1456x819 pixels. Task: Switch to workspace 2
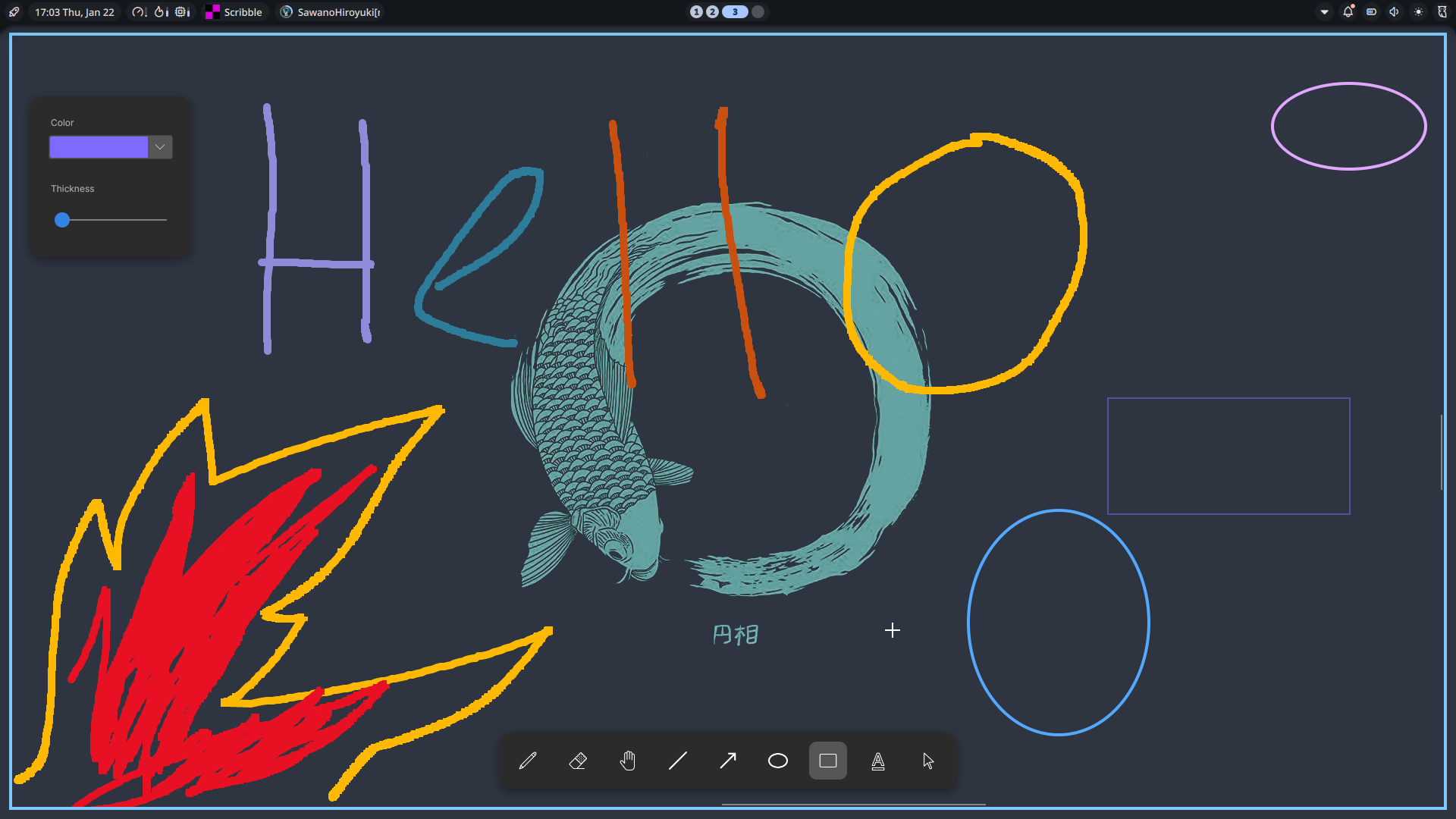(712, 12)
